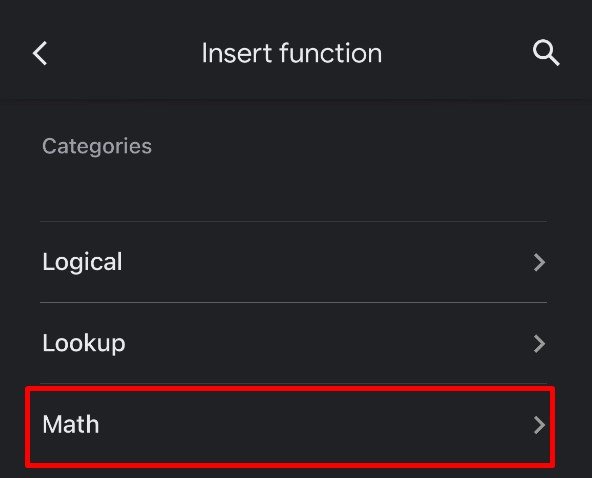592x478 pixels.
Task: Select the Math label text
Action: 71,424
